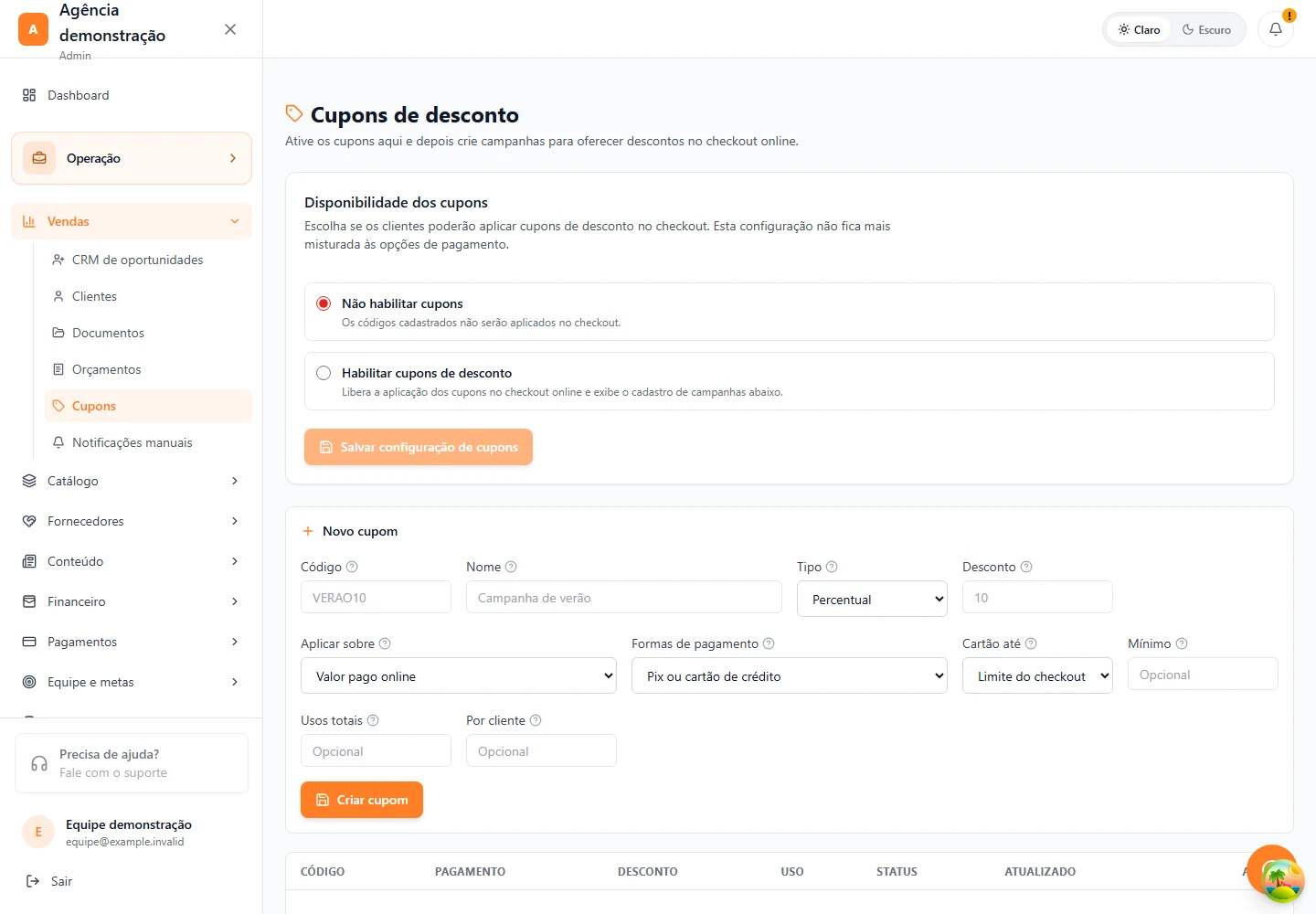
Task: Select Habilitar cupons de desconto radio
Action: pyautogui.click(x=324, y=373)
